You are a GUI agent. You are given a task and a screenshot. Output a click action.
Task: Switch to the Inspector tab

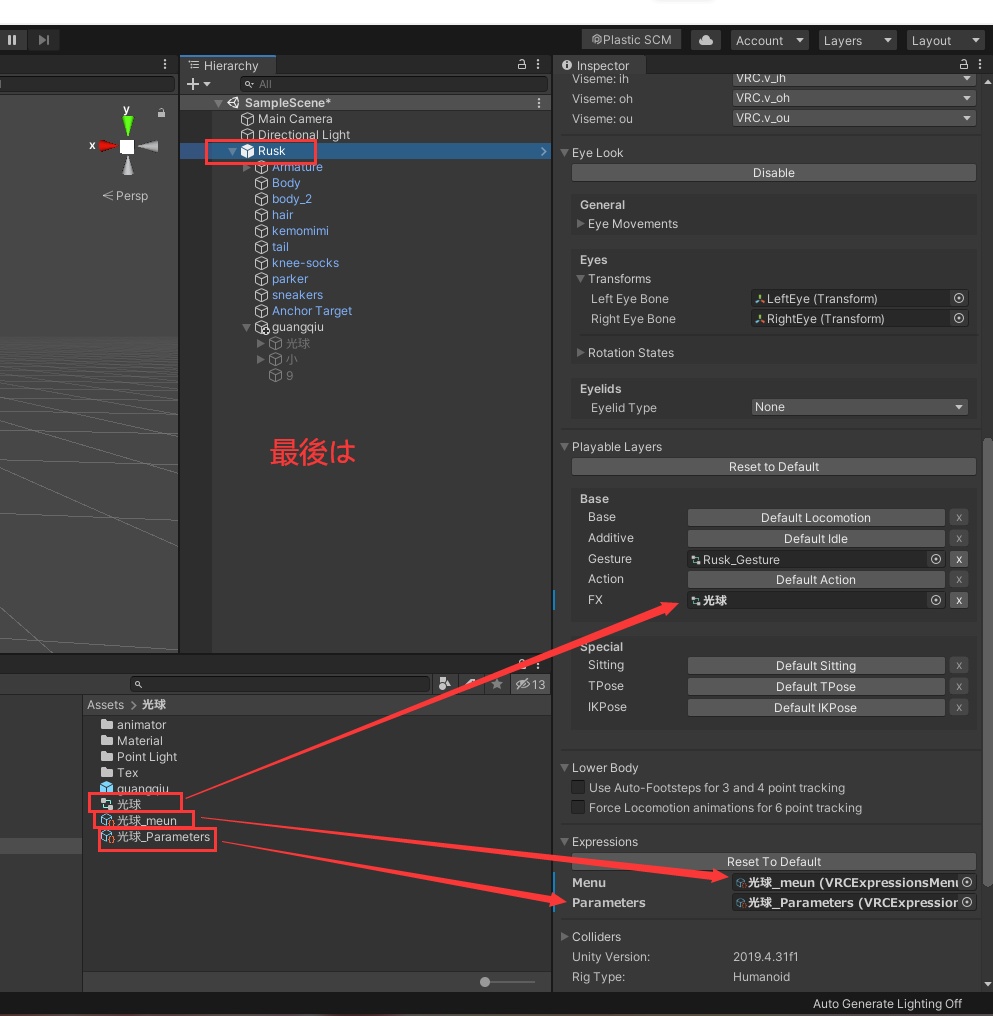(x=598, y=64)
